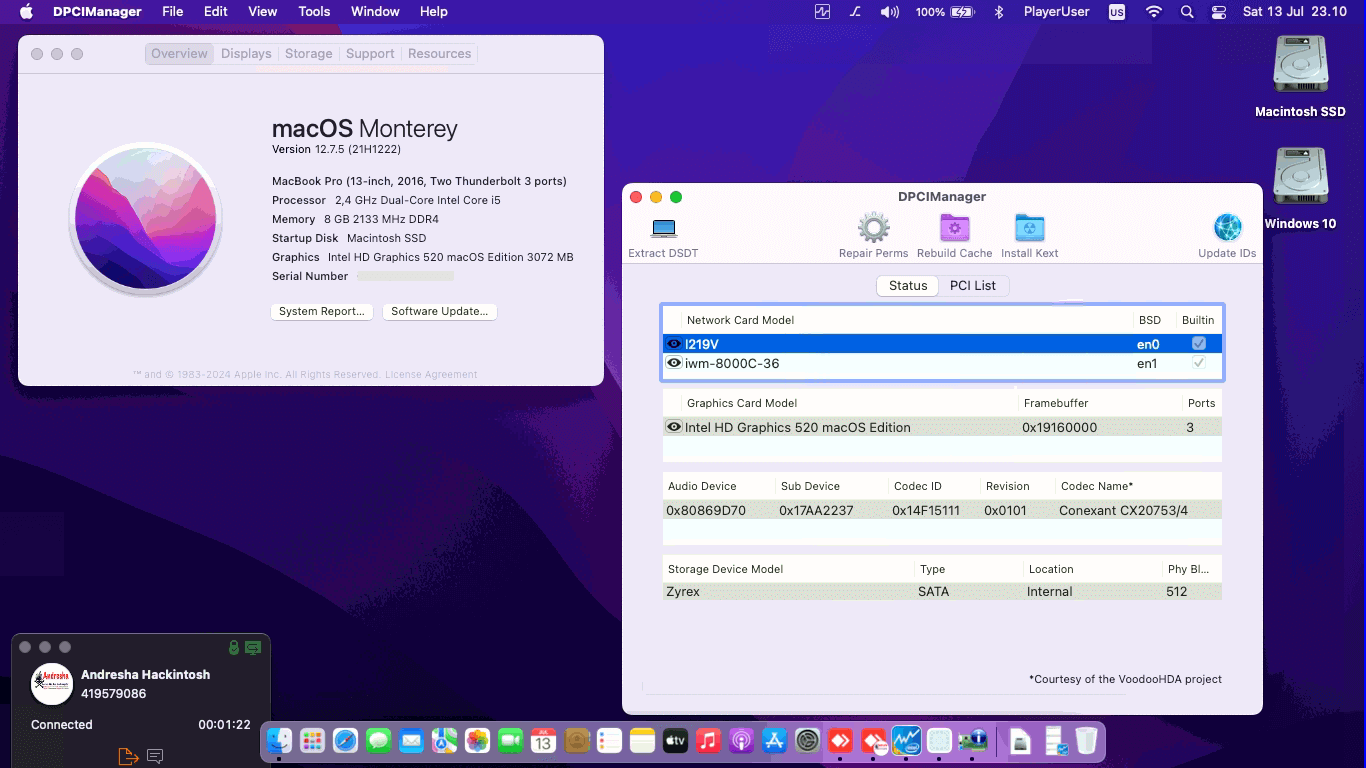Screen dimensions: 1366x768
Task: Open Reminders from the dock
Action: point(609,741)
